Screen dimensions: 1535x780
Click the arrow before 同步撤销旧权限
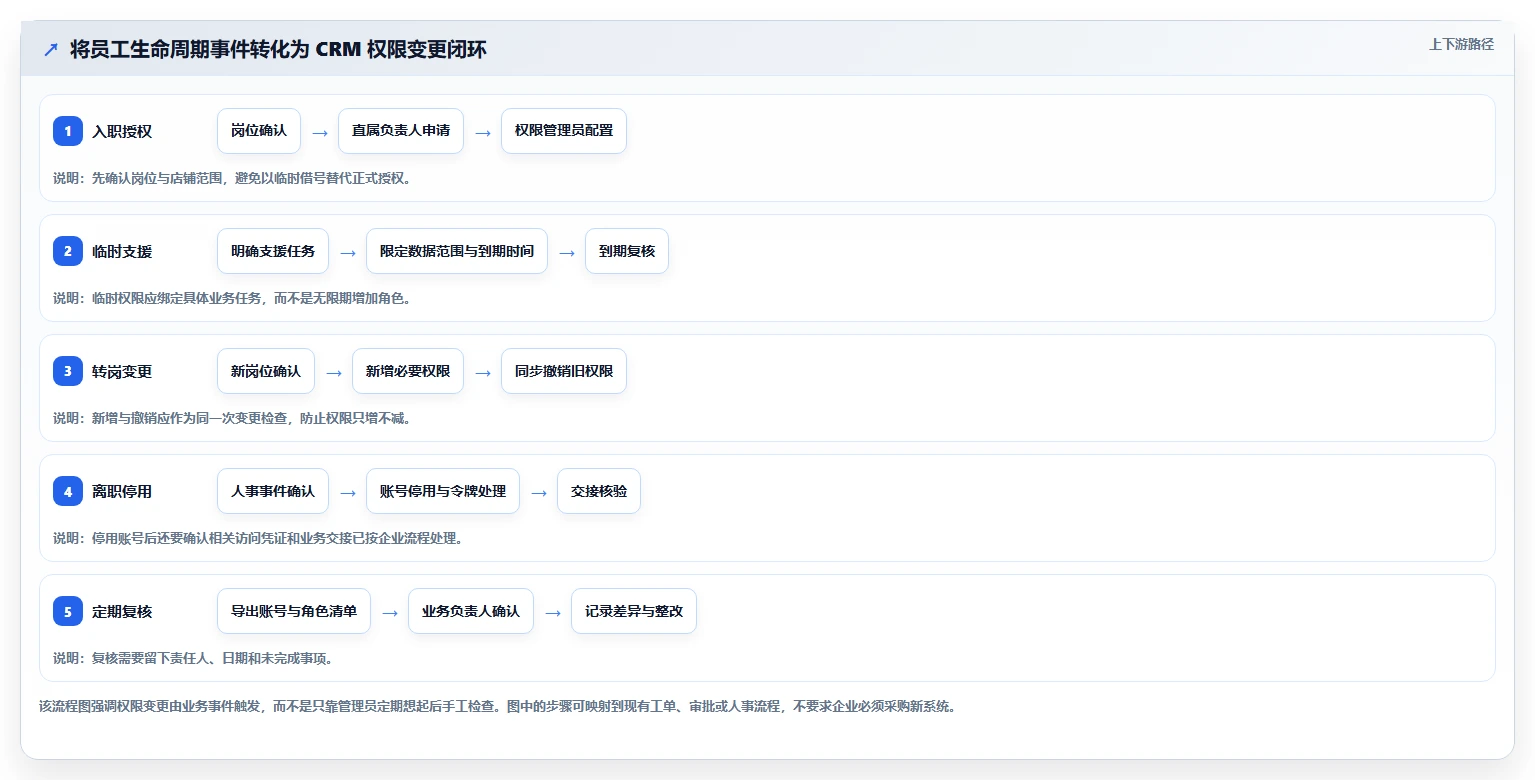click(483, 372)
